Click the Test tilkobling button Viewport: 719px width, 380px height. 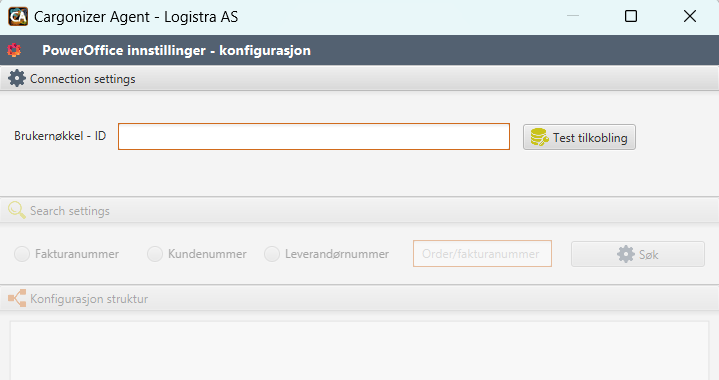coord(579,137)
